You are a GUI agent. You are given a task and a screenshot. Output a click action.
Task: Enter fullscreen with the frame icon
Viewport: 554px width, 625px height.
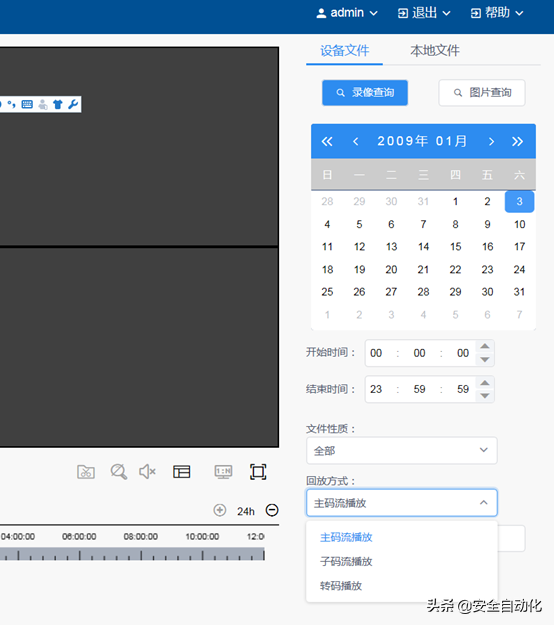258,472
